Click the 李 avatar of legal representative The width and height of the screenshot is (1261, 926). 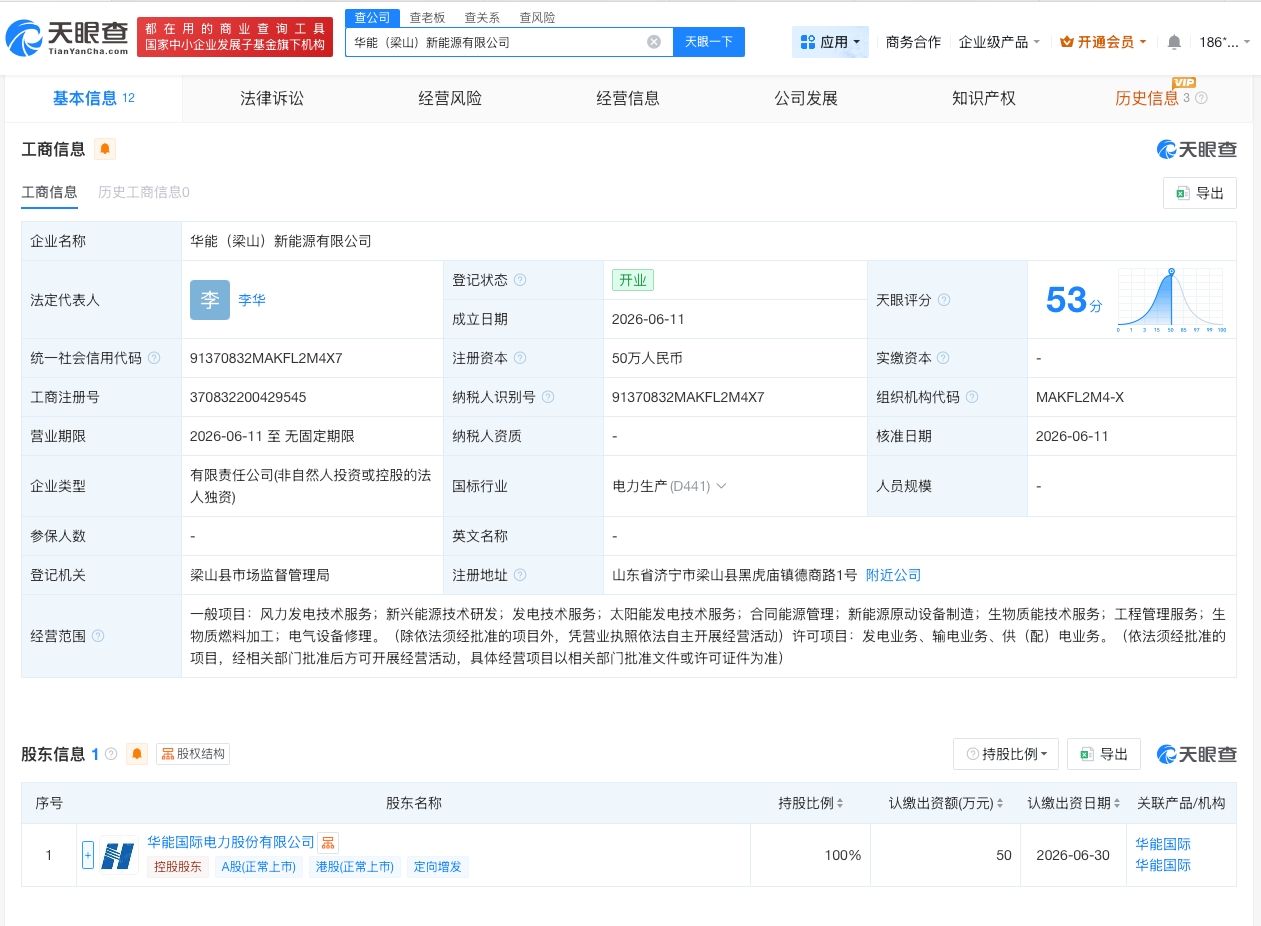(x=210, y=300)
